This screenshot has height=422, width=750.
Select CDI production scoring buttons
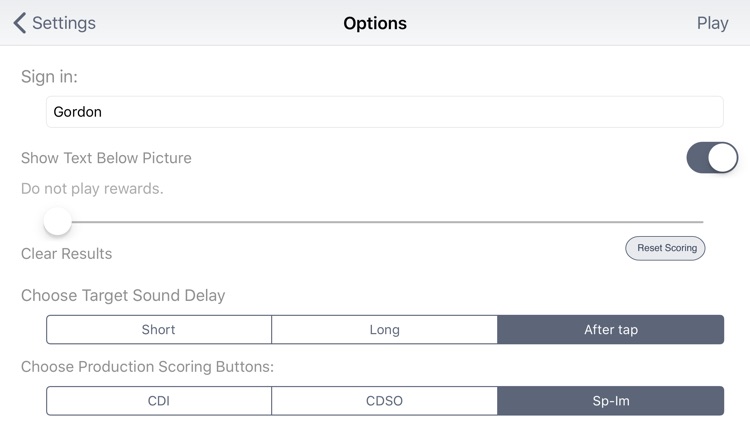point(159,400)
